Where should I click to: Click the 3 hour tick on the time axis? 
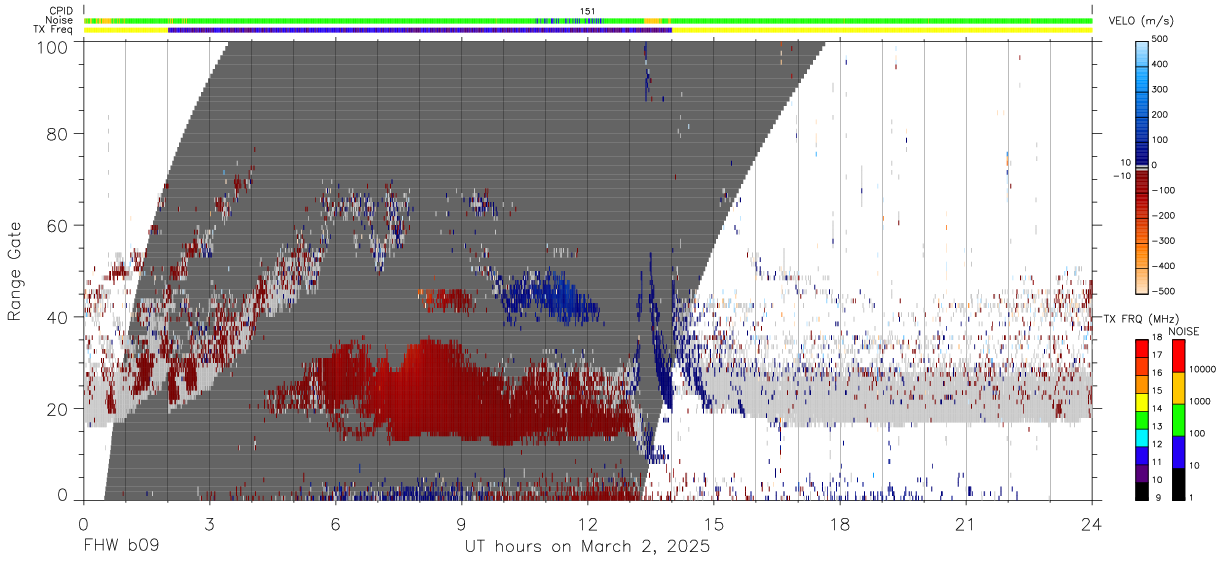(x=209, y=524)
